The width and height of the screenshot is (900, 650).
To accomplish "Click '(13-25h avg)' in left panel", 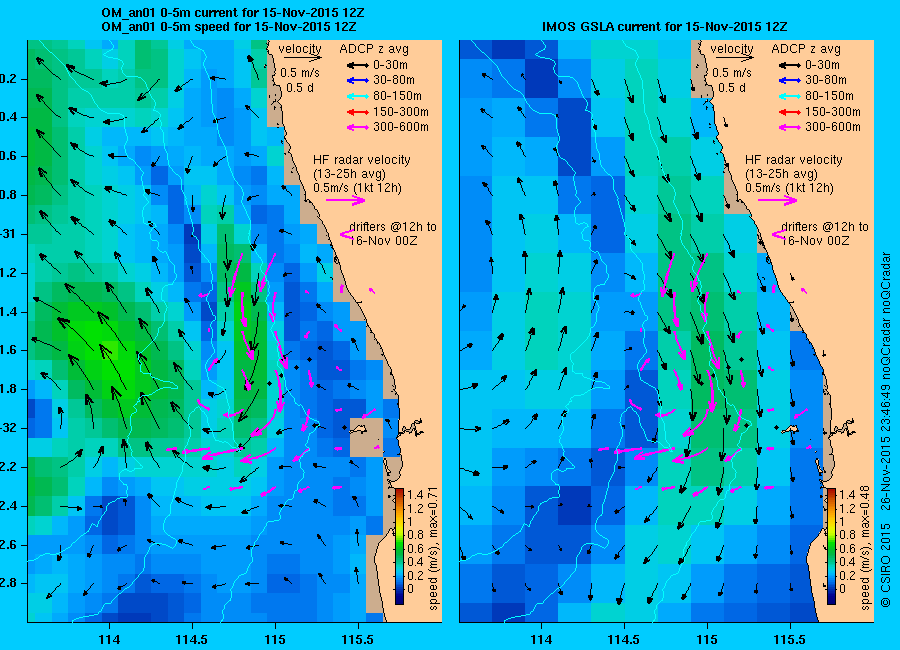I will click(349, 174).
